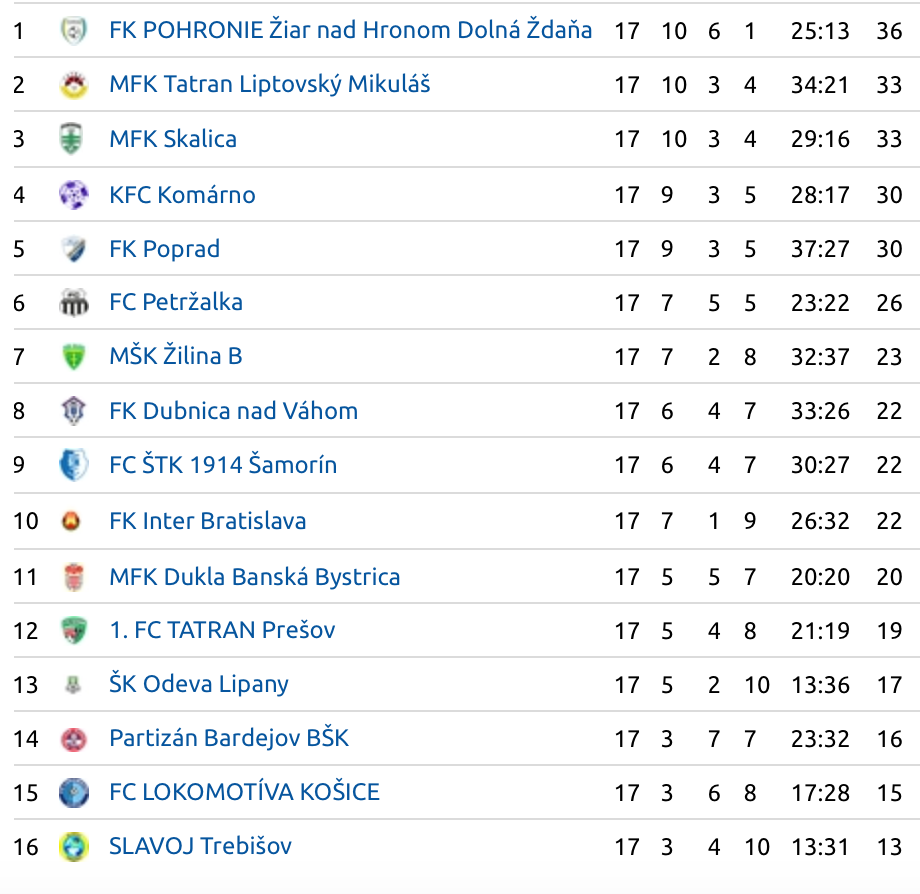Screen dimensions: 920x894
Task: Open FK Dubnica nad Váhom team page
Action: click(x=234, y=411)
